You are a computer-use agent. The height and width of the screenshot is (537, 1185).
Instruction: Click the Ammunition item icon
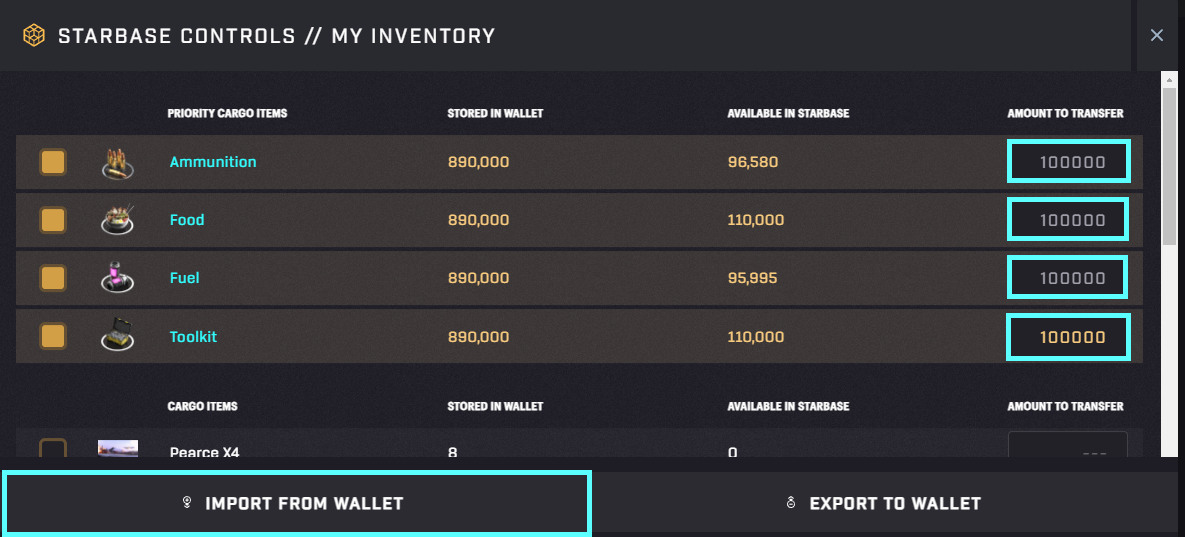click(x=117, y=163)
